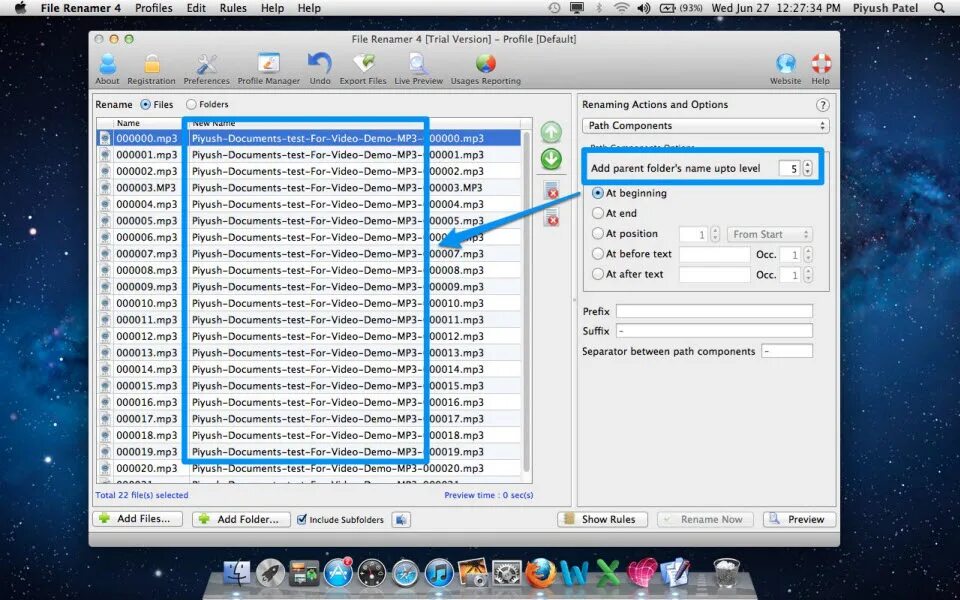Screen dimensions: 960x600
Task: Click the Add Folder... button
Action: coord(242,519)
